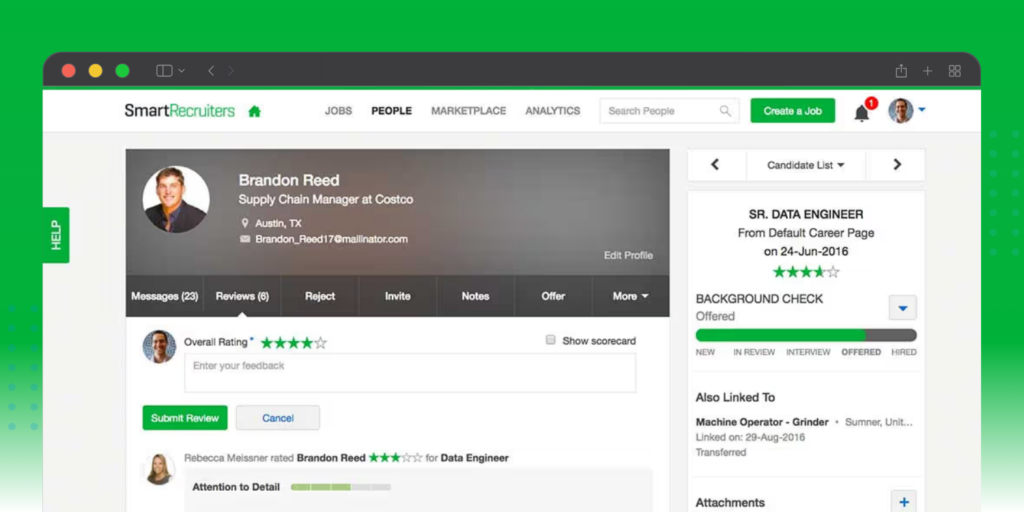The height and width of the screenshot is (512, 1024).
Task: Click the Submit Review button
Action: 185,418
